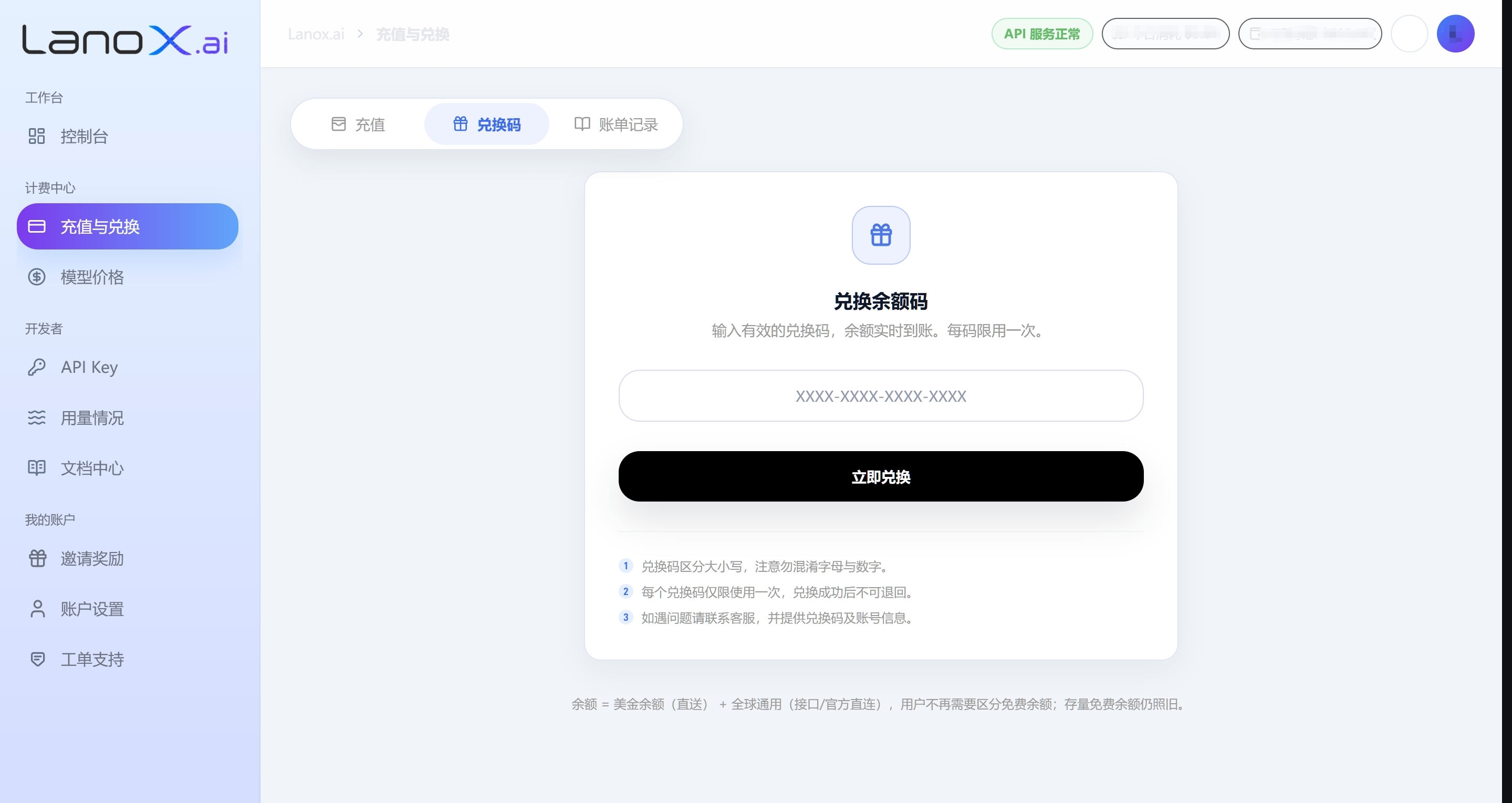Select the 兑换码 tab
Viewport: 1512px width, 803px height.
click(487, 124)
